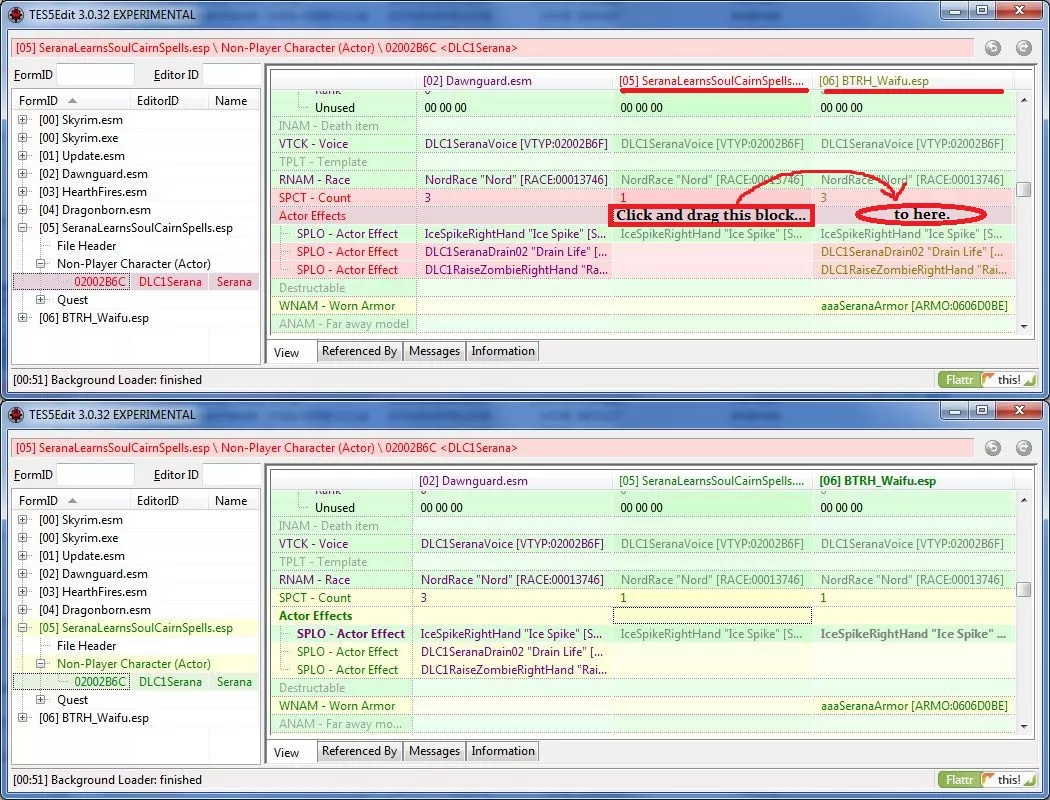1050x800 pixels.
Task: Click the Editor ID search field in the bottom window
Action: point(232,475)
